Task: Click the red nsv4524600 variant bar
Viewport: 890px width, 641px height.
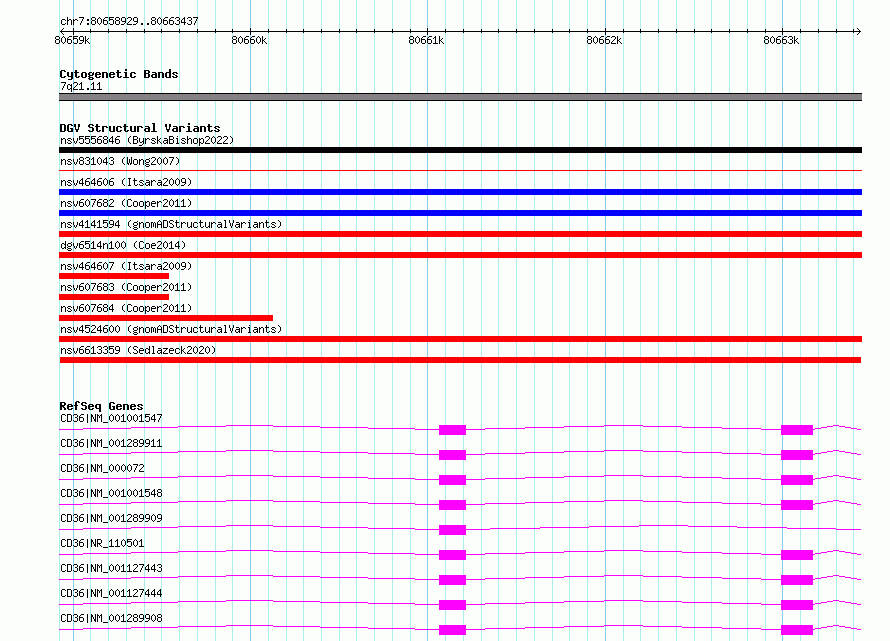Action: (x=460, y=339)
